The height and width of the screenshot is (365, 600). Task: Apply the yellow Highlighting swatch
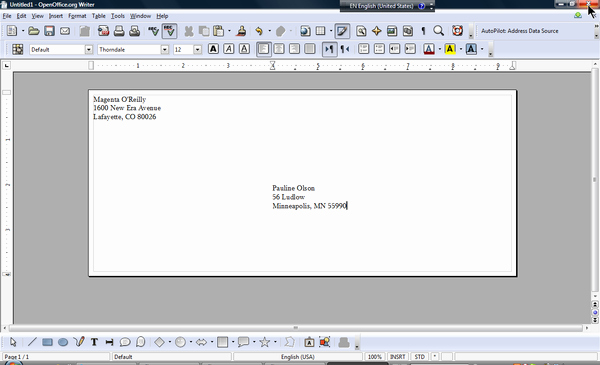click(450, 49)
